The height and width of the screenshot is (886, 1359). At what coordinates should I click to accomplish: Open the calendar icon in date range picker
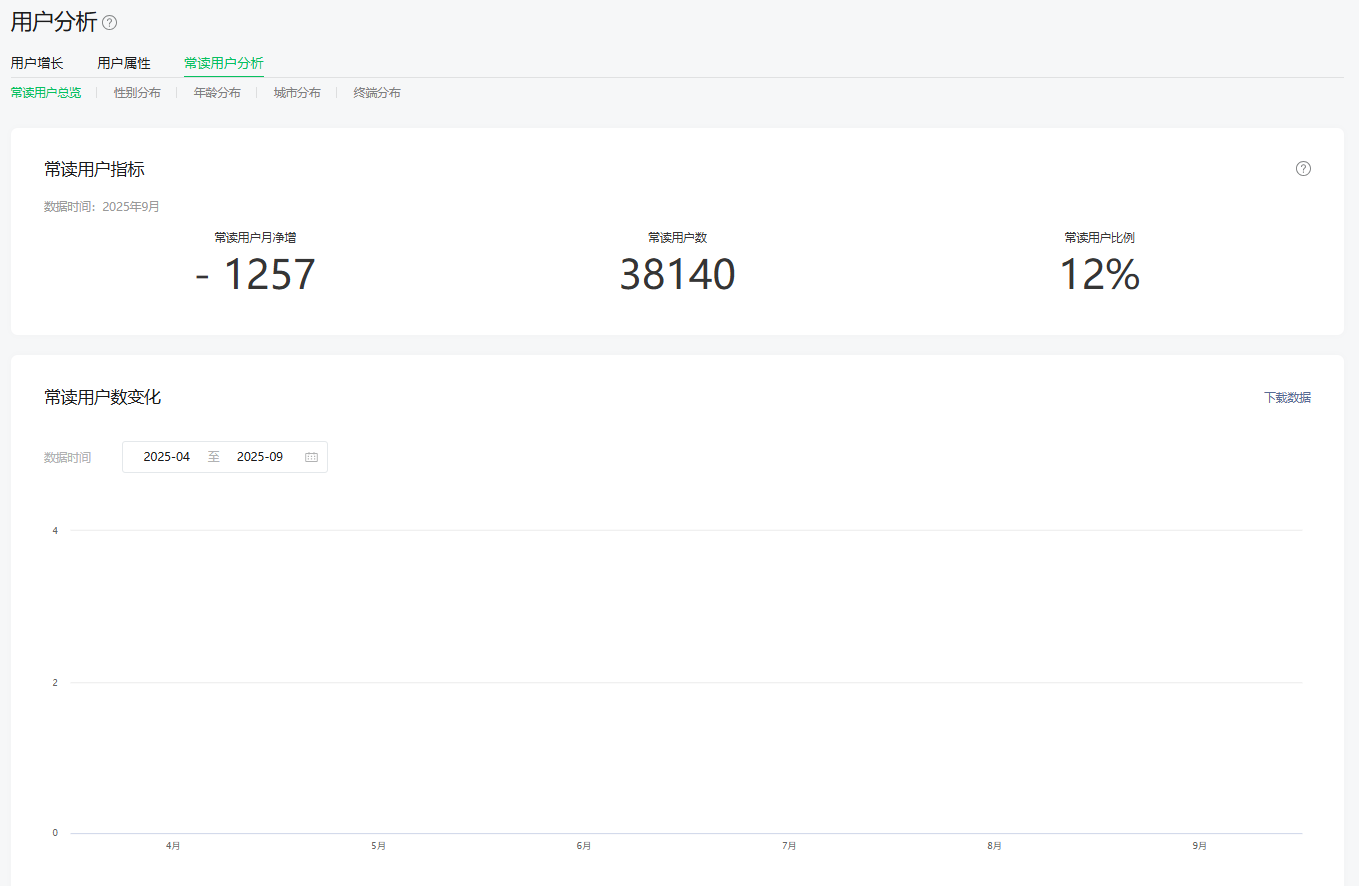click(311, 457)
